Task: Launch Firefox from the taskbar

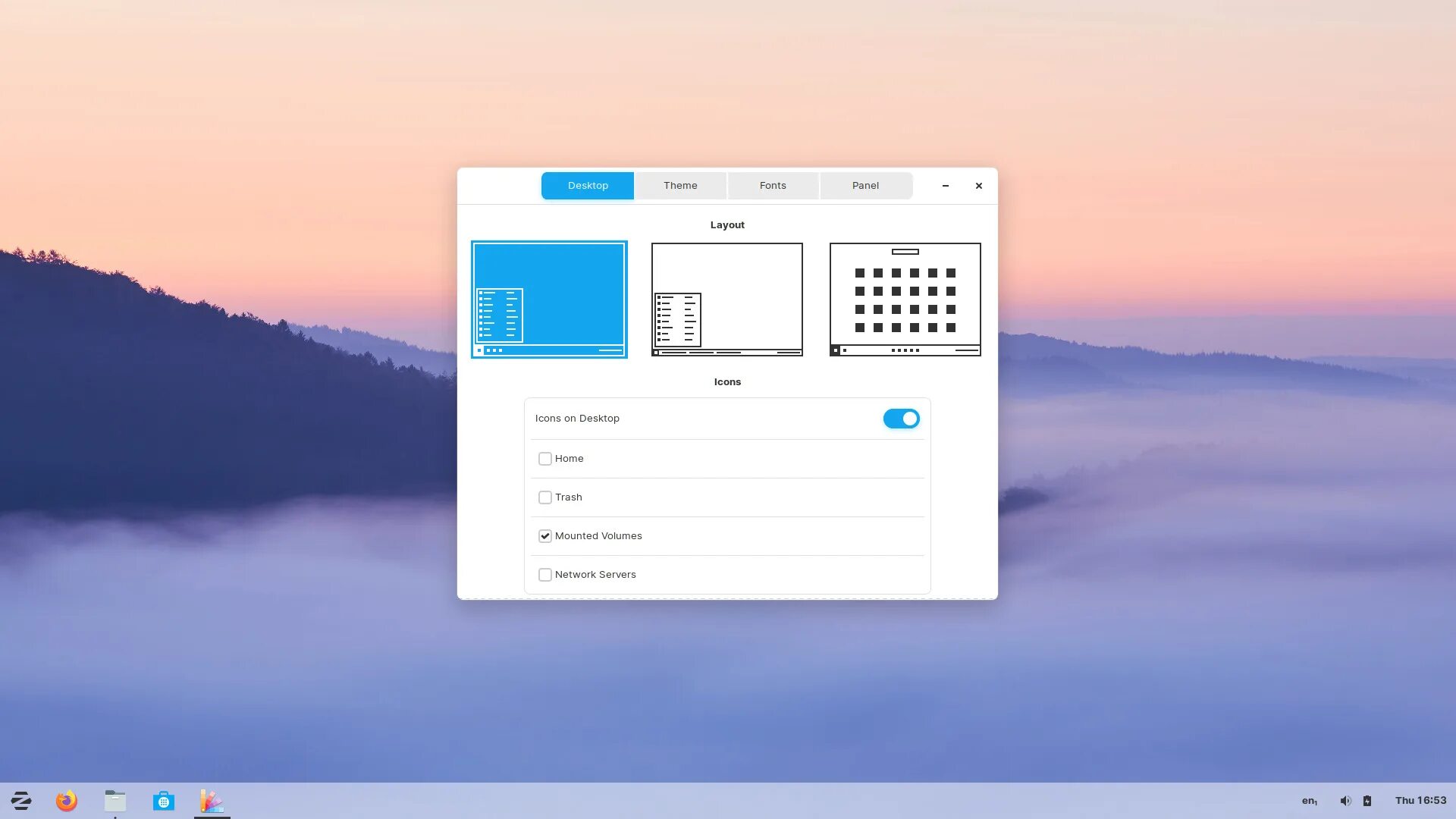Action: (67, 801)
